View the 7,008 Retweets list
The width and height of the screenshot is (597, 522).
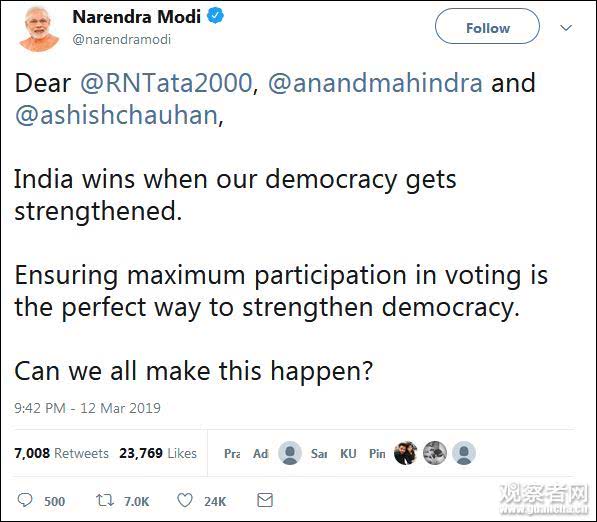pyautogui.click(x=61, y=453)
